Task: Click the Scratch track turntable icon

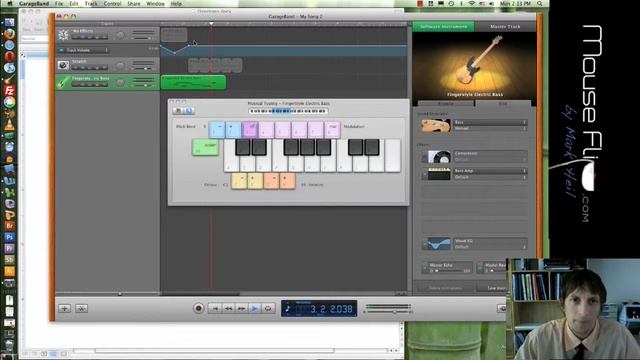Action: coord(63,65)
